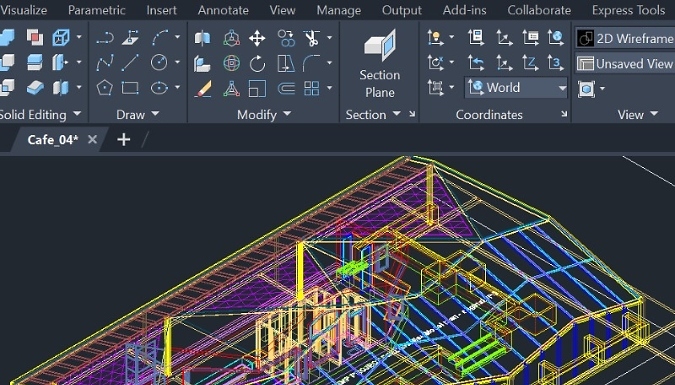
Task: Open Coordinates panel dialog launcher arrow
Action: (x=564, y=114)
